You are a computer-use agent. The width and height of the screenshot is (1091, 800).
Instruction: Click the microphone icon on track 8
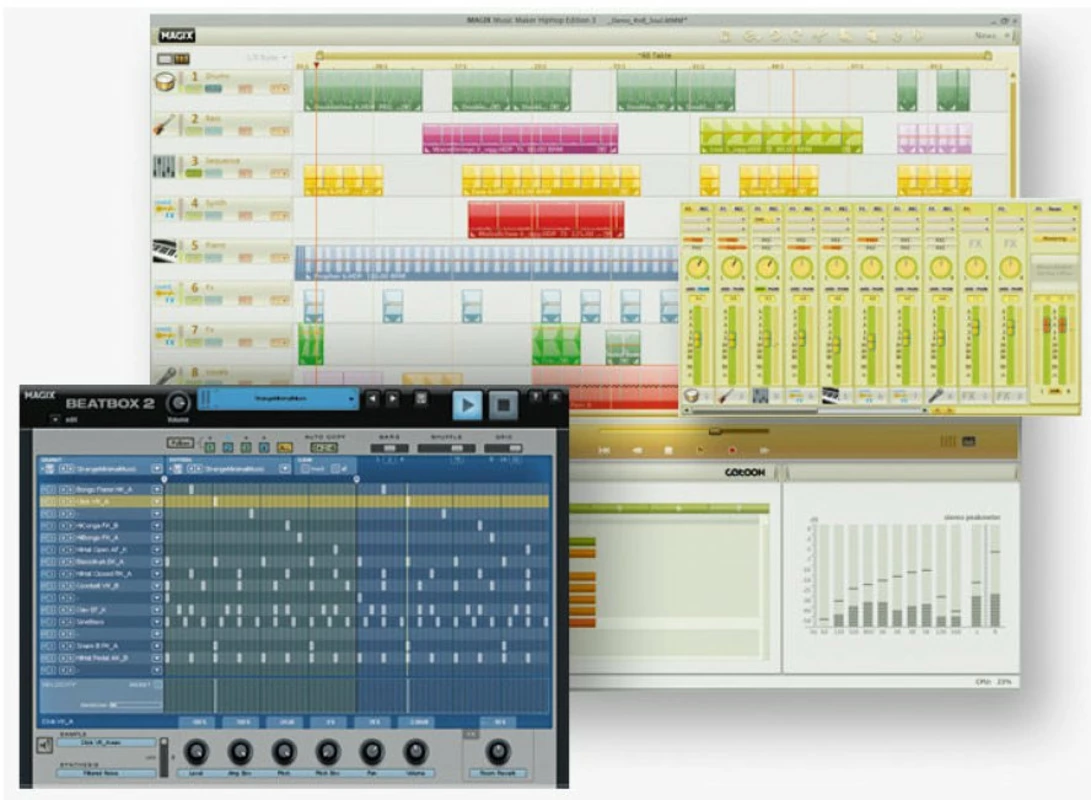[x=166, y=376]
